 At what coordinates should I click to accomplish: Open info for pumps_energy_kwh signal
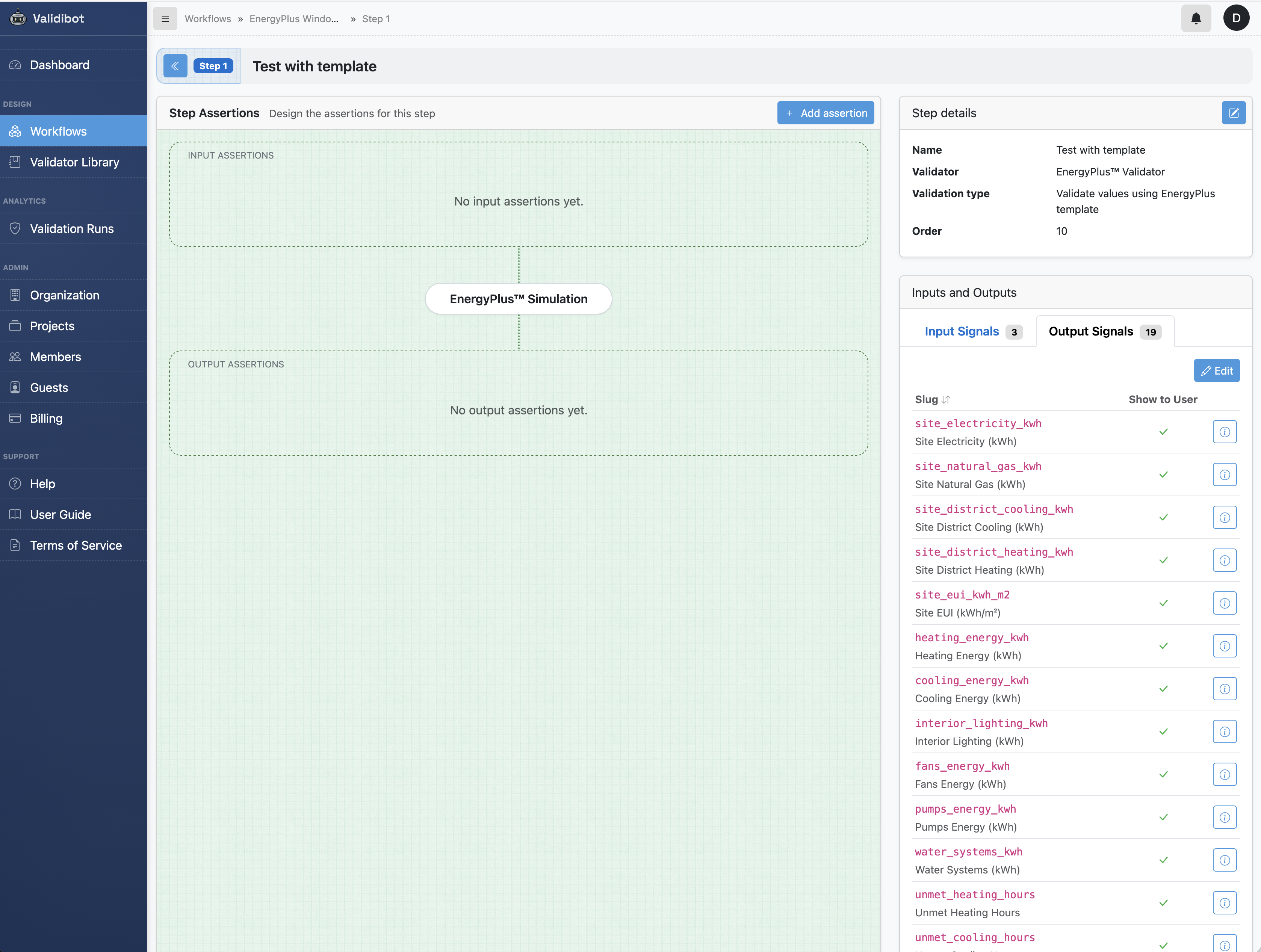(x=1224, y=818)
